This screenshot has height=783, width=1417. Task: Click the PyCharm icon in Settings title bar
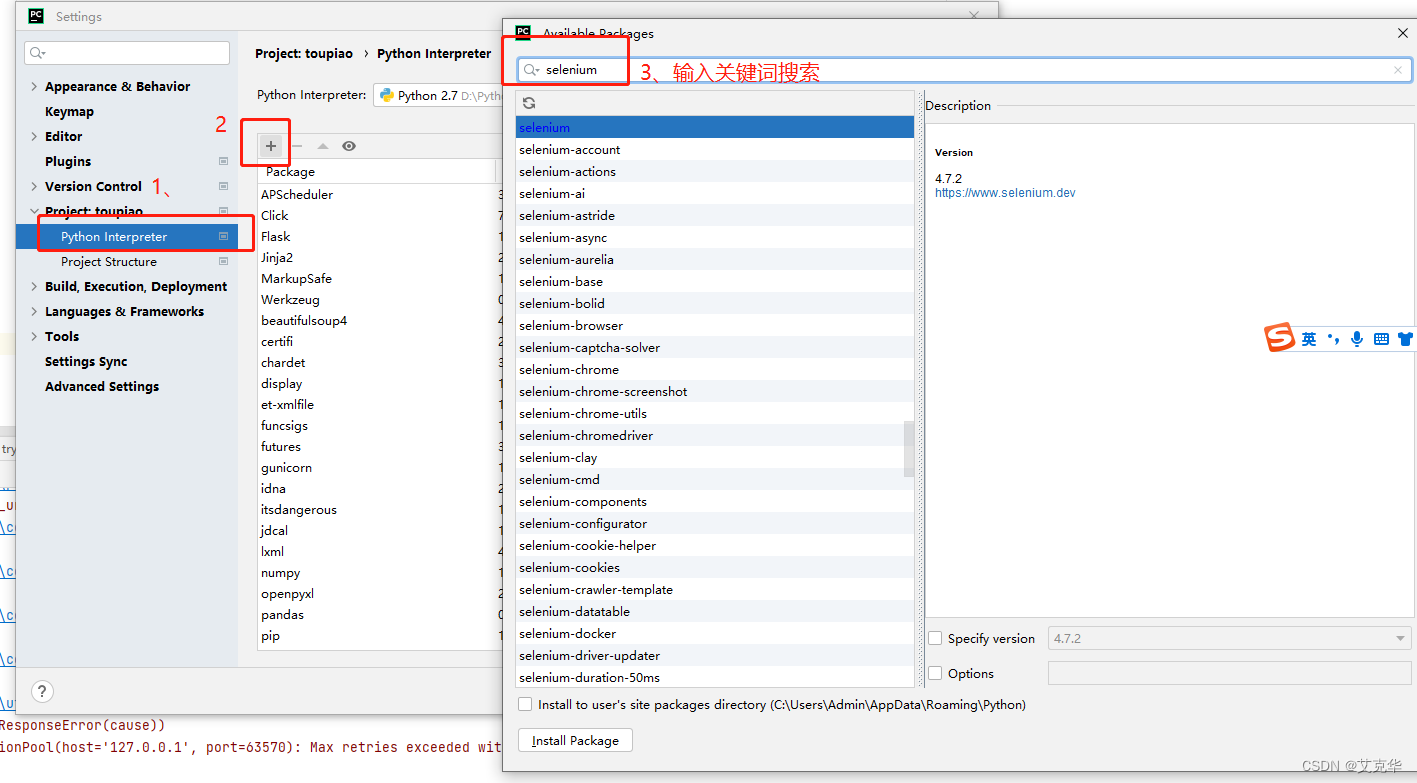(x=36, y=16)
